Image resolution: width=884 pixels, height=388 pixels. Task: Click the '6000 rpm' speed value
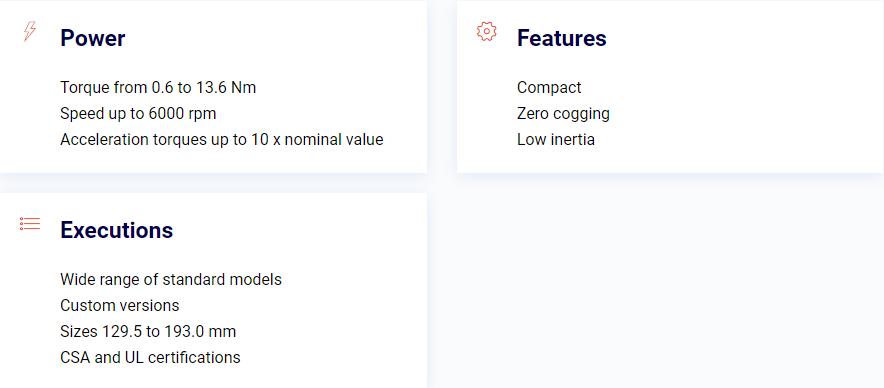coord(183,113)
